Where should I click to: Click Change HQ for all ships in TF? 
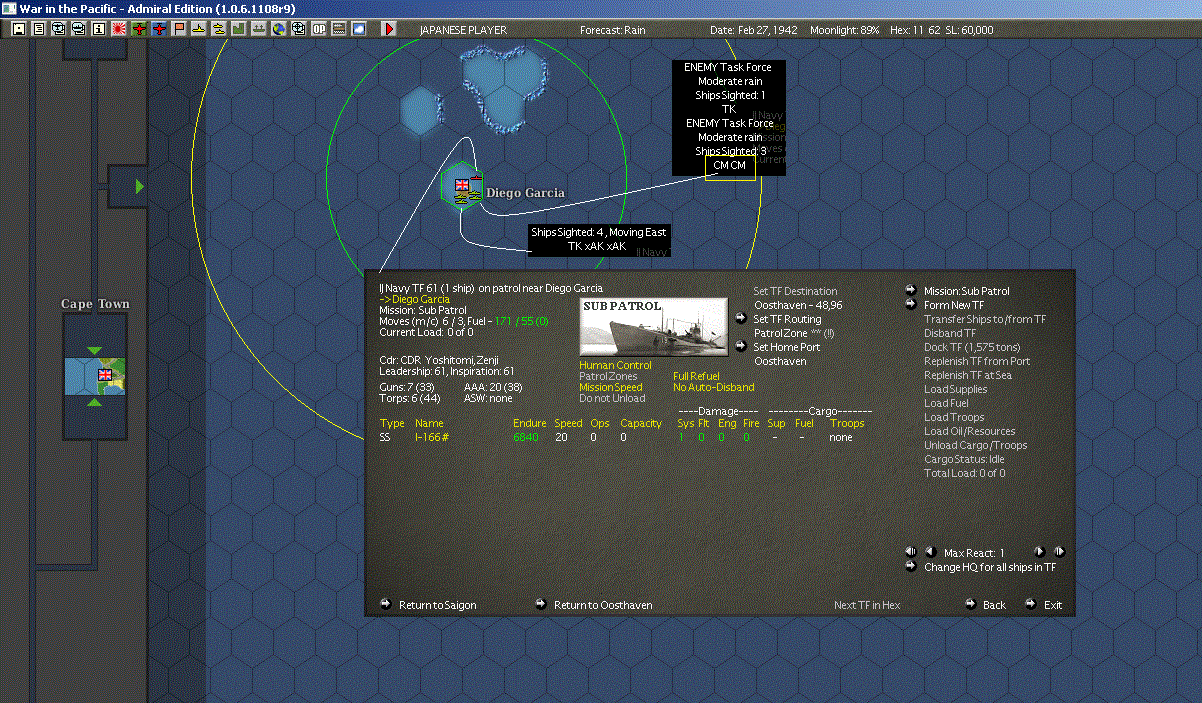click(x=990, y=567)
